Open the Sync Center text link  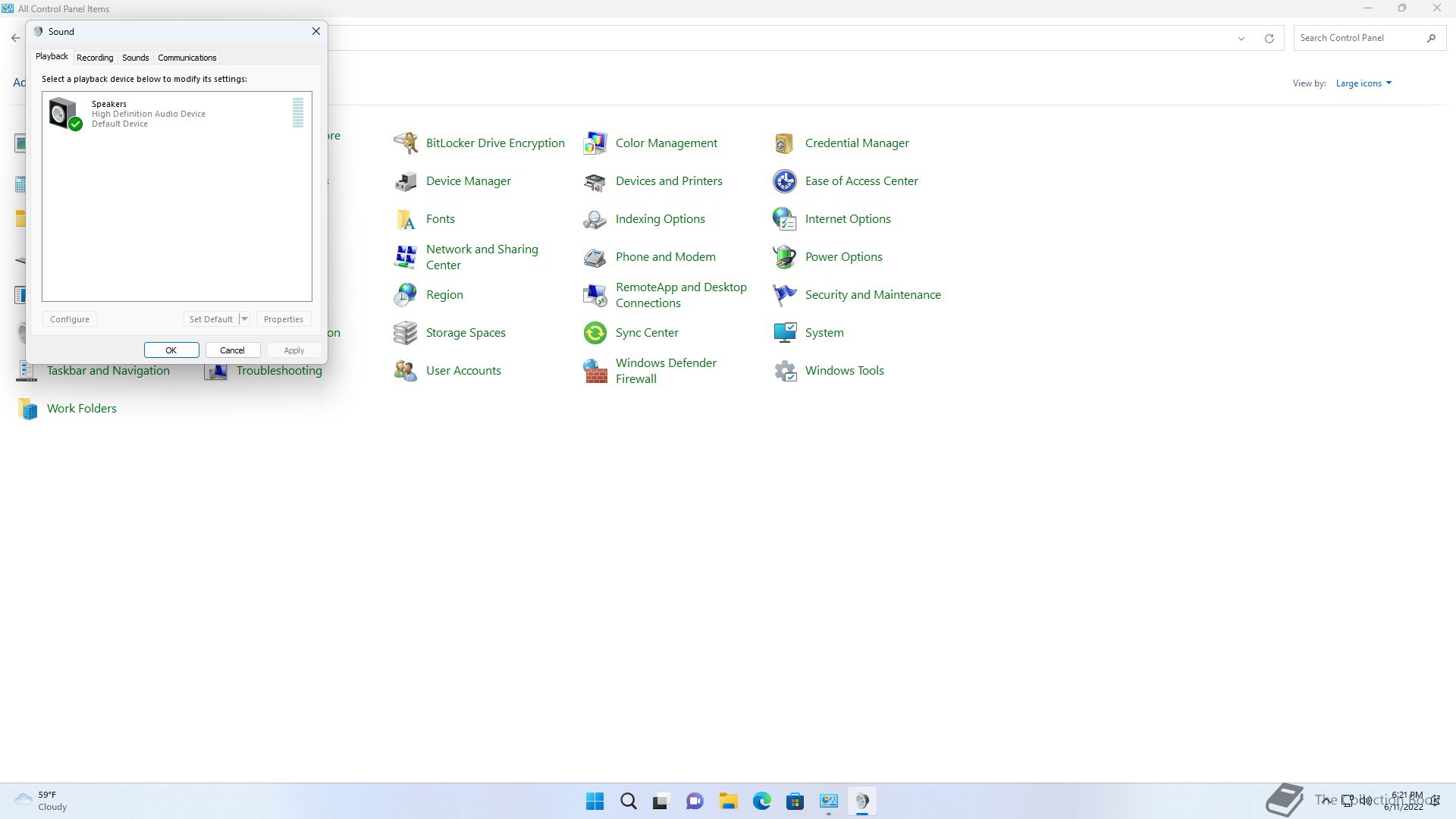(x=647, y=332)
